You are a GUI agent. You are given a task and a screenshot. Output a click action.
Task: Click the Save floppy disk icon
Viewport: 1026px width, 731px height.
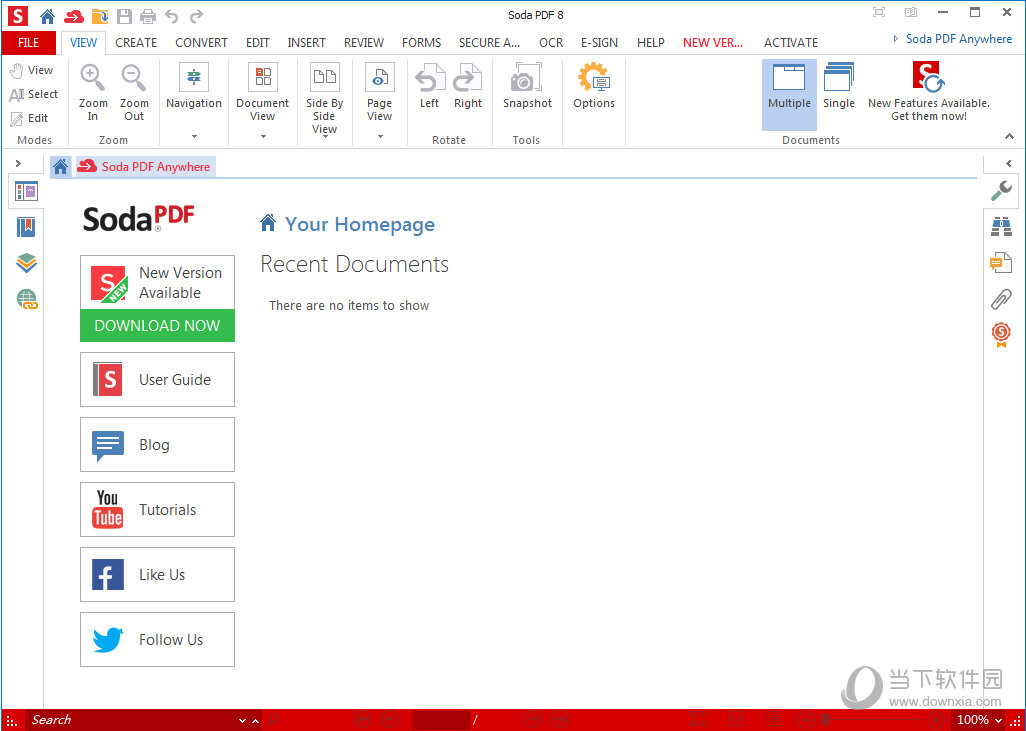pyautogui.click(x=124, y=16)
